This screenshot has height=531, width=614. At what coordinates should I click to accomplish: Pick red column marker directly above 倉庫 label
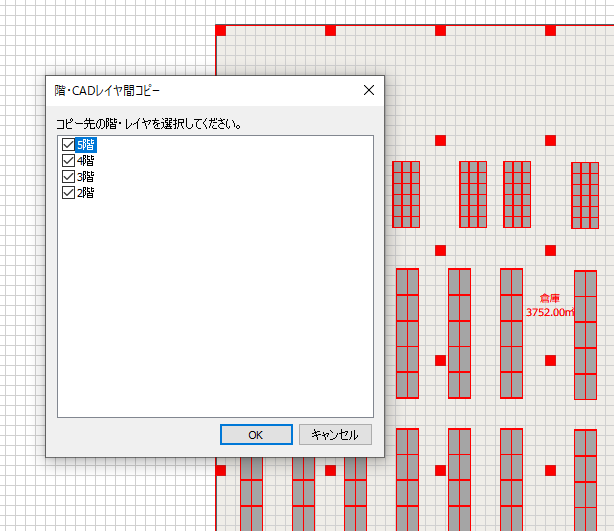pos(550,250)
